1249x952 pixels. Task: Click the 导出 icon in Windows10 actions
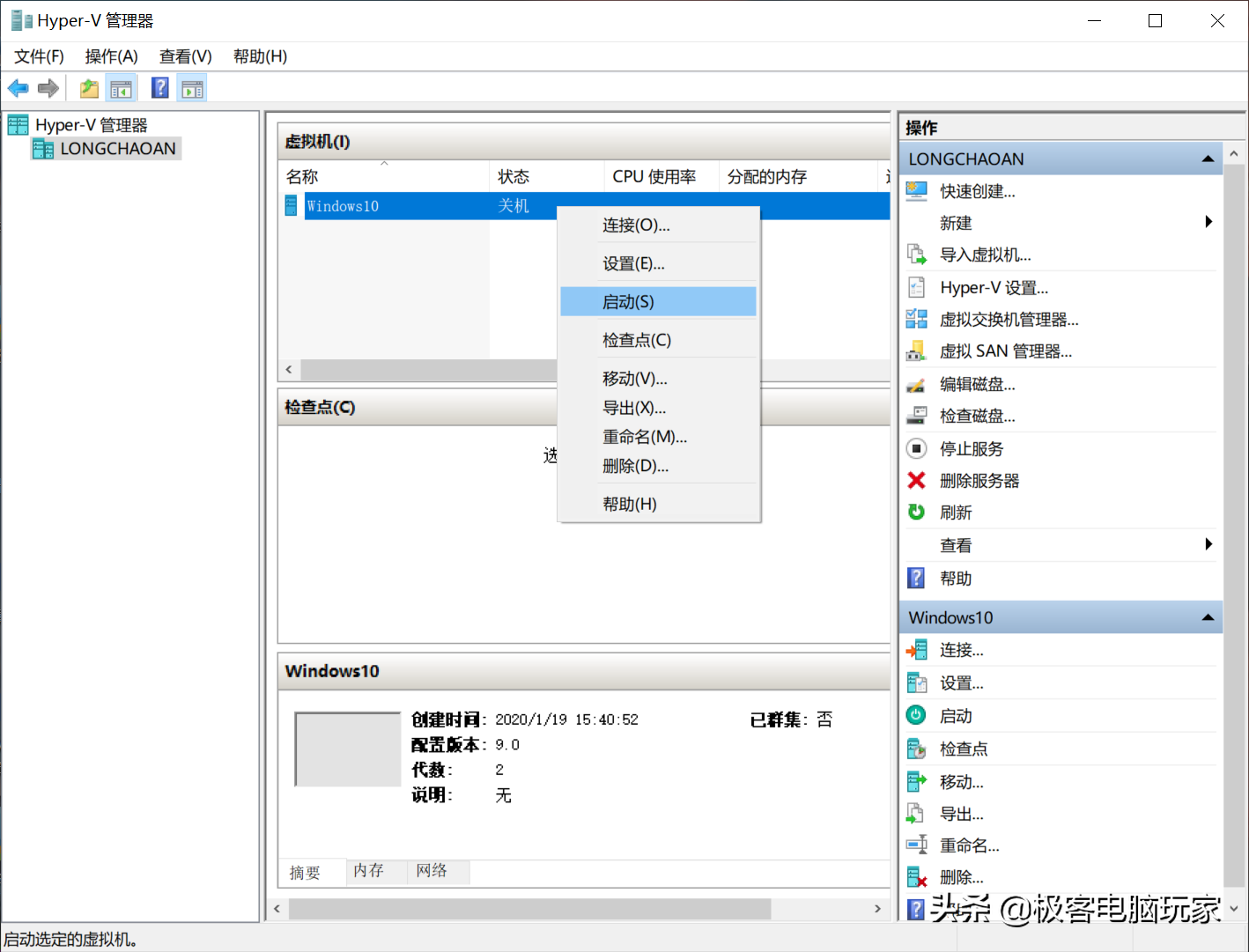click(917, 813)
